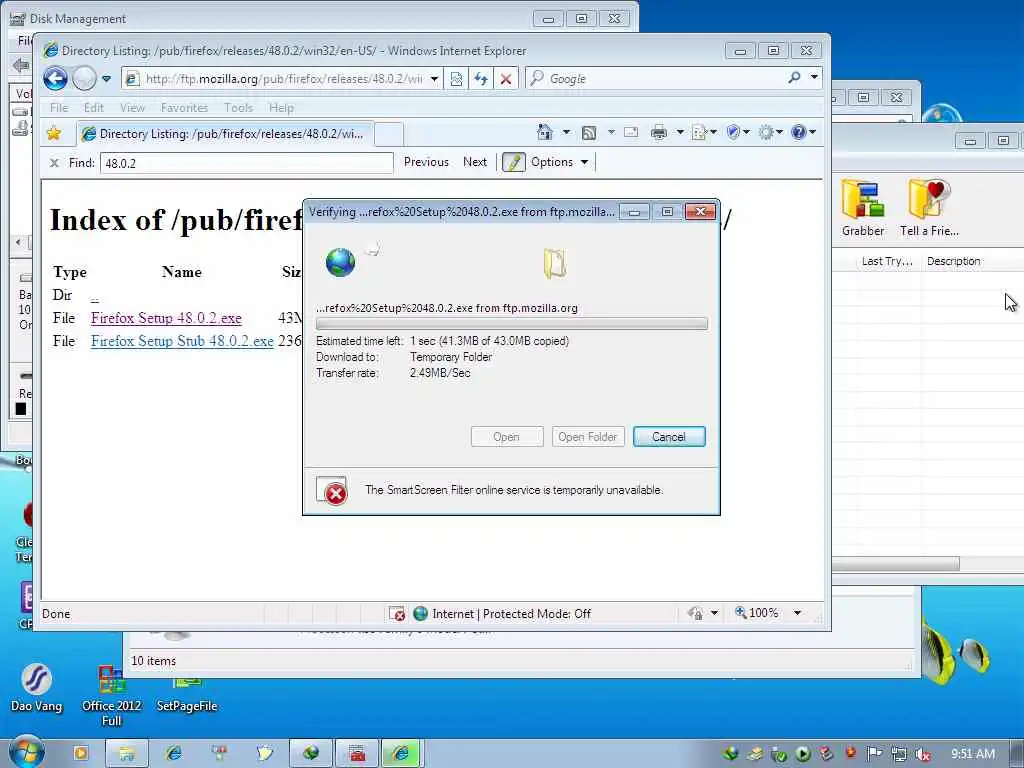Click the download progress bar
The height and width of the screenshot is (768, 1024).
coord(511,324)
